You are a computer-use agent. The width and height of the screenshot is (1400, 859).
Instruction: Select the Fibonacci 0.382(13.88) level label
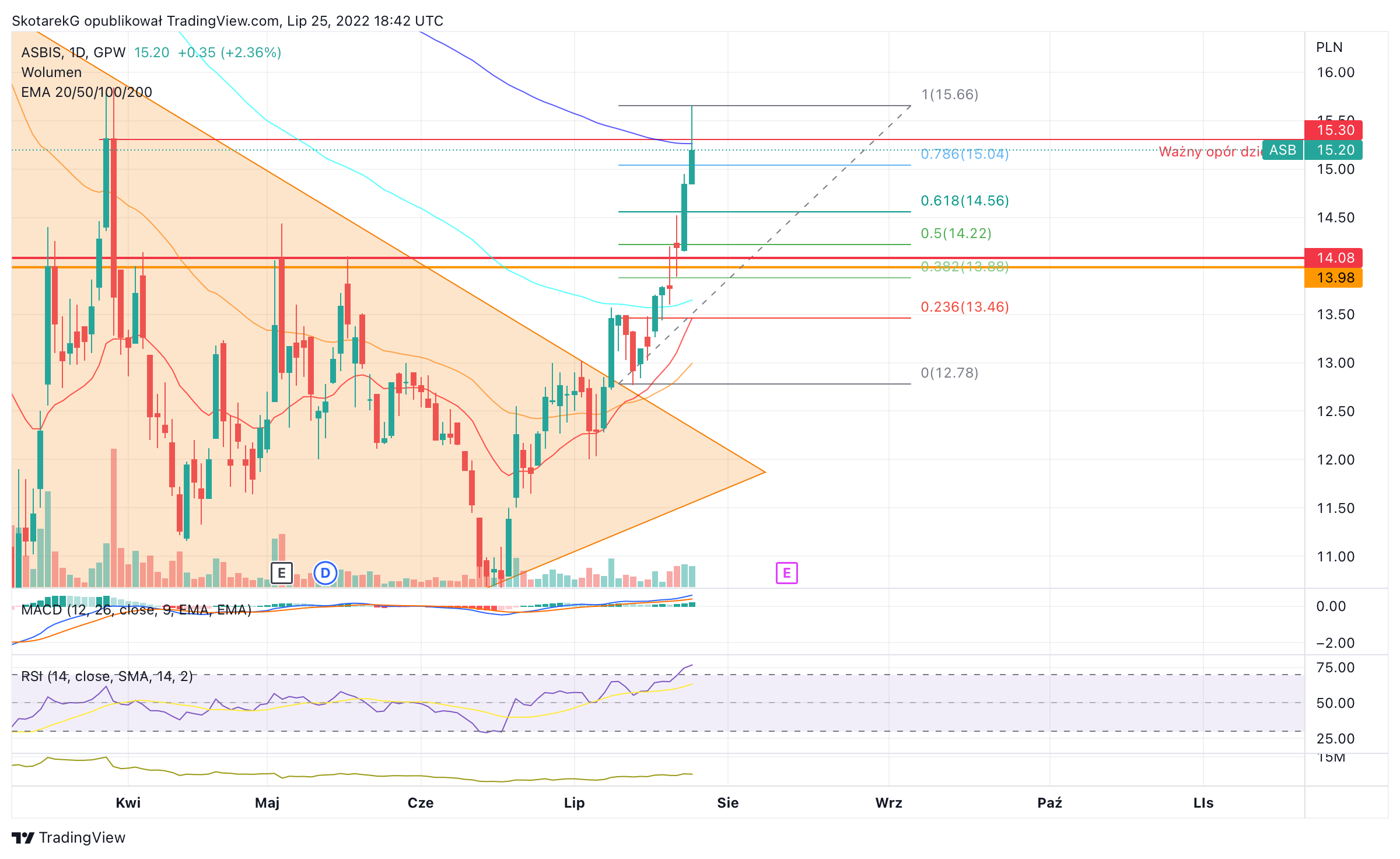point(965,267)
